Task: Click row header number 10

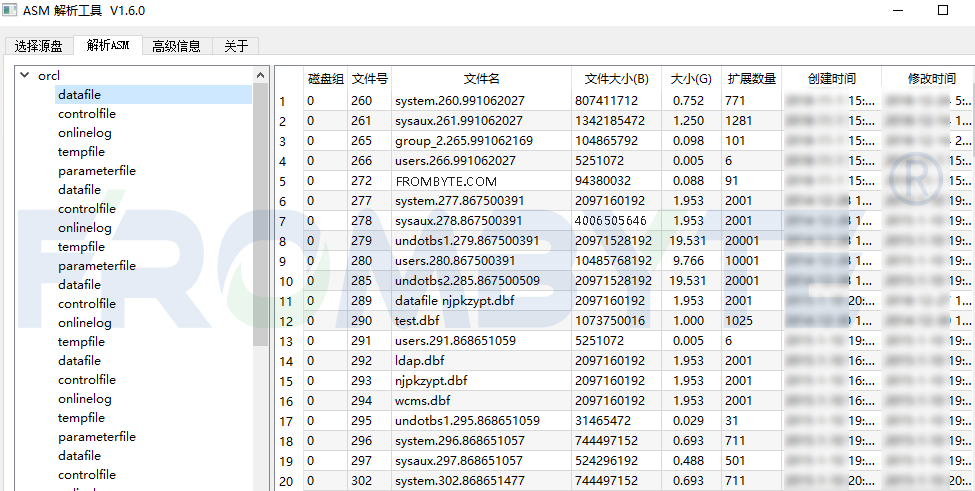Action: click(x=289, y=282)
